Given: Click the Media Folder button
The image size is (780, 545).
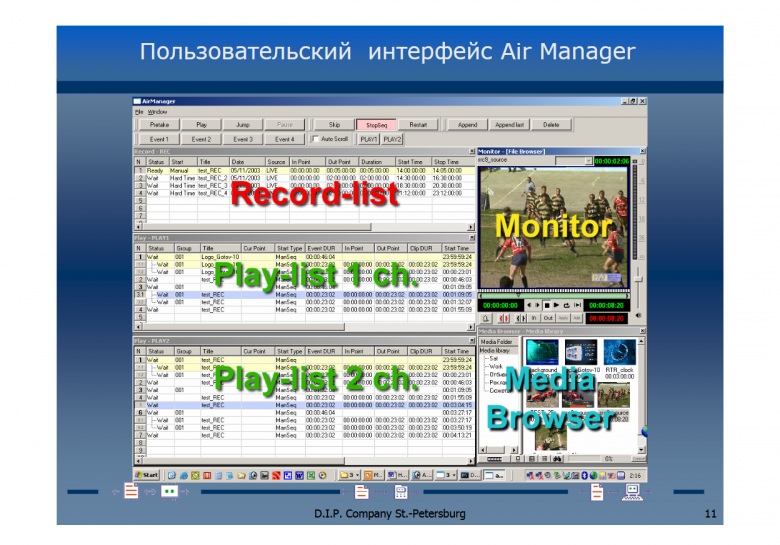Looking at the screenshot, I should click(498, 342).
